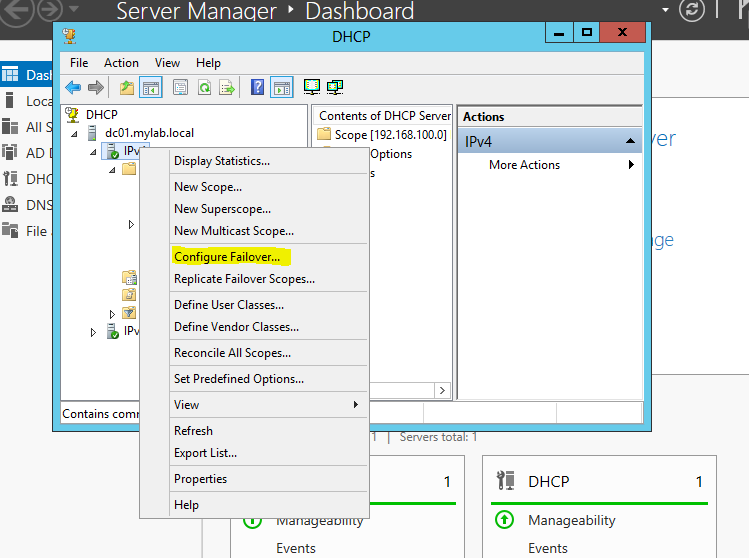Click the green Refresh toolbar icon

point(204,87)
